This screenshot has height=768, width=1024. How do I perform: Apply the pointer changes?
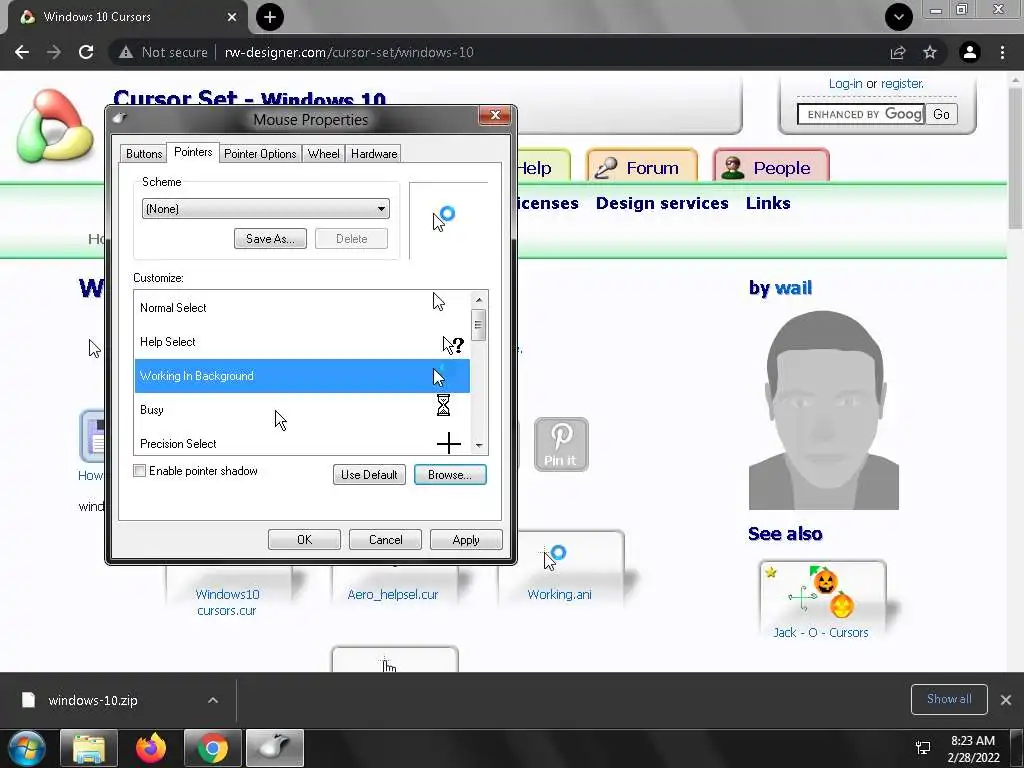click(x=466, y=539)
